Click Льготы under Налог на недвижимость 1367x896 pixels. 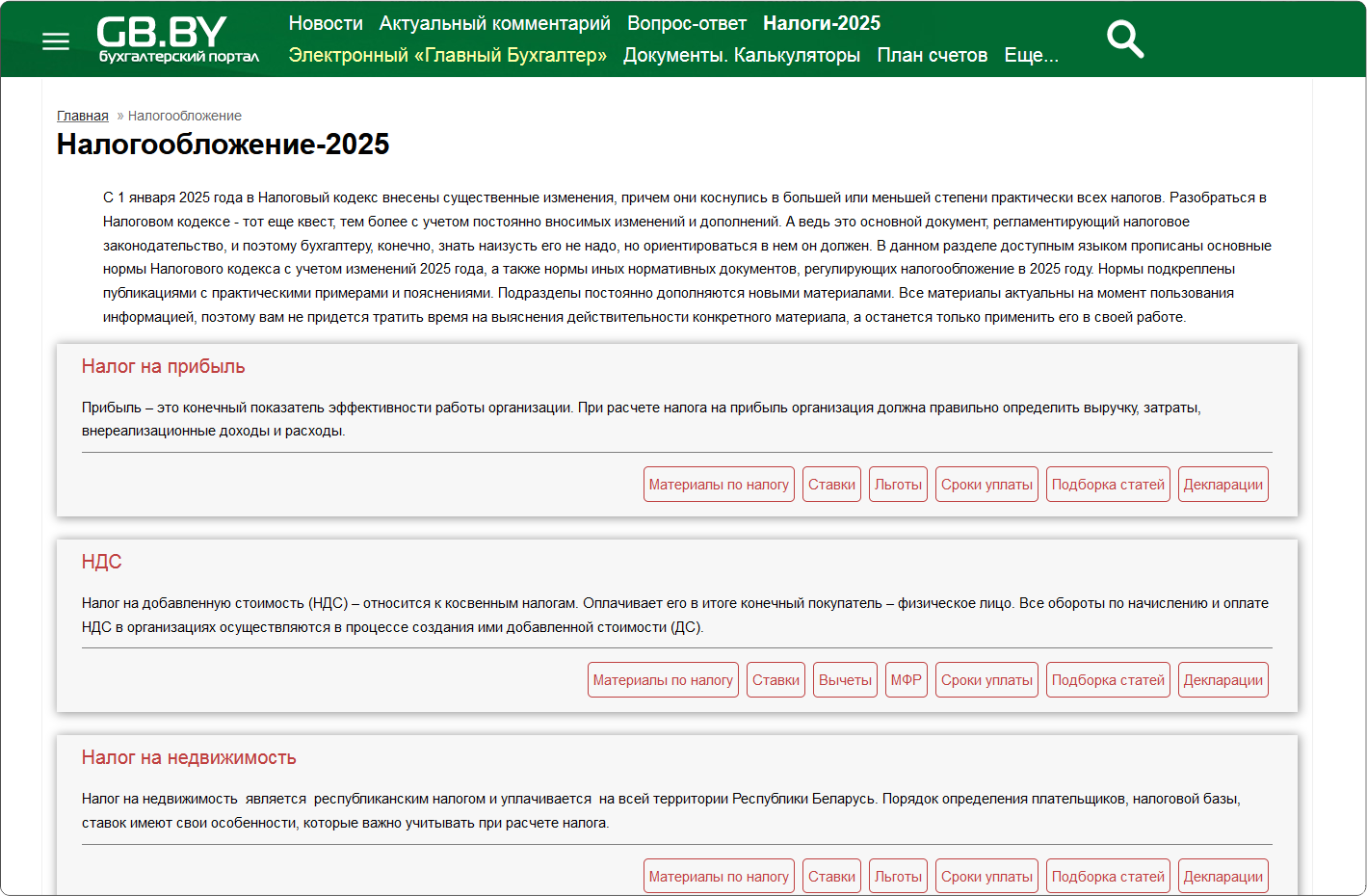coord(898,877)
